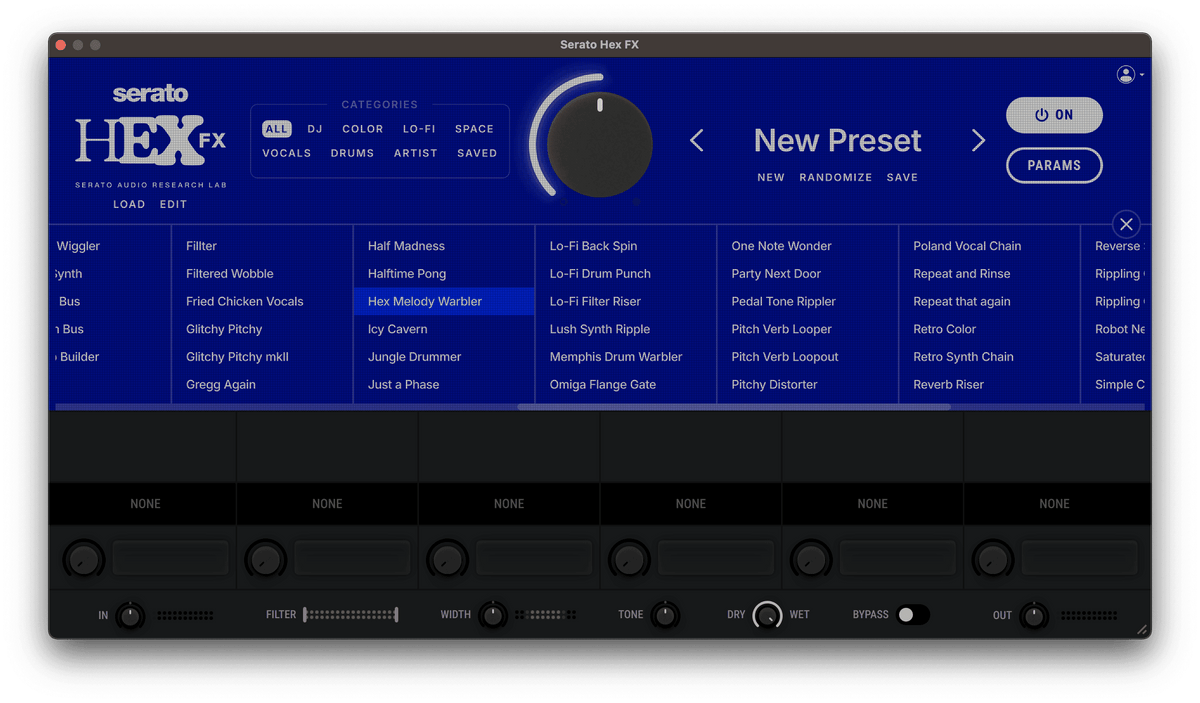Select the ARTIST category
This screenshot has width=1200, height=703.
point(416,153)
